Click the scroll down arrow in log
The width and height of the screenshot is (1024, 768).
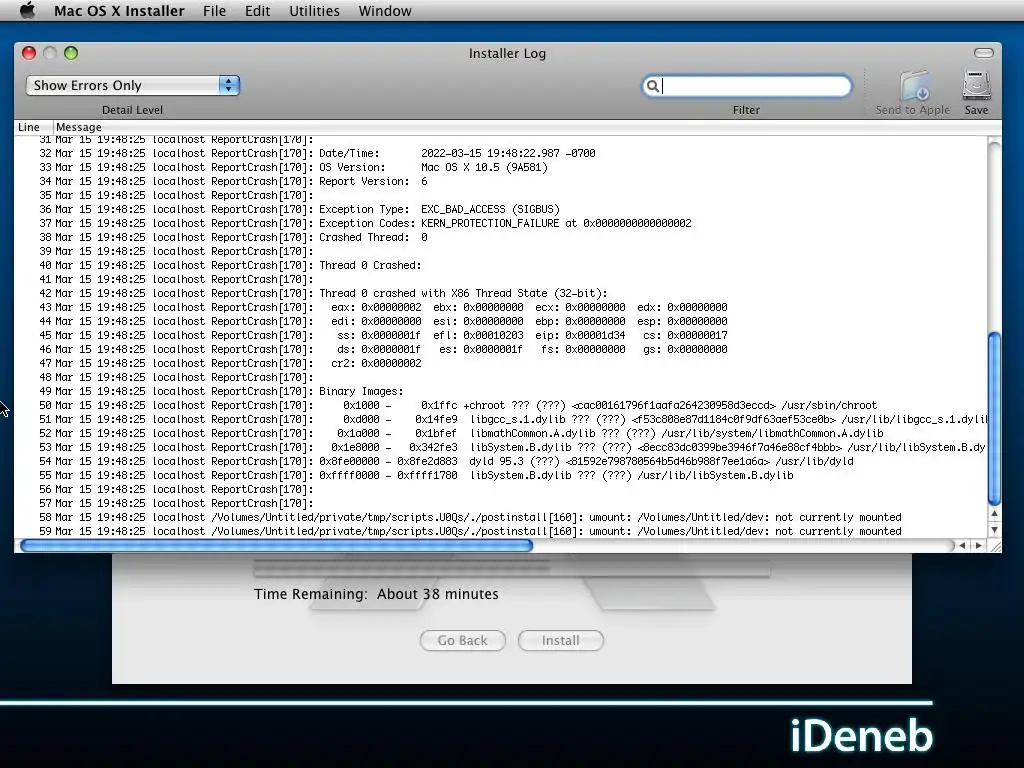994,530
